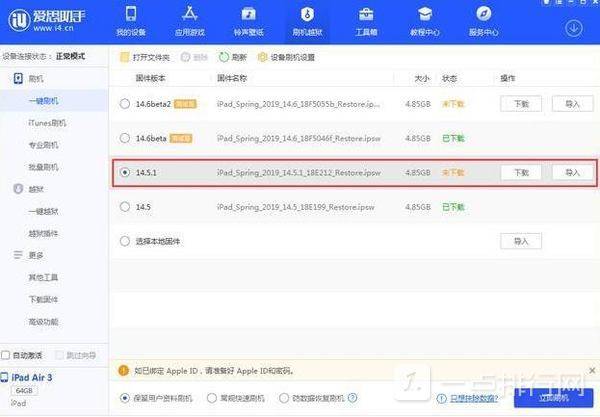
Task: Click the 越狱 sidebar icon
Action: pyautogui.click(x=18, y=189)
